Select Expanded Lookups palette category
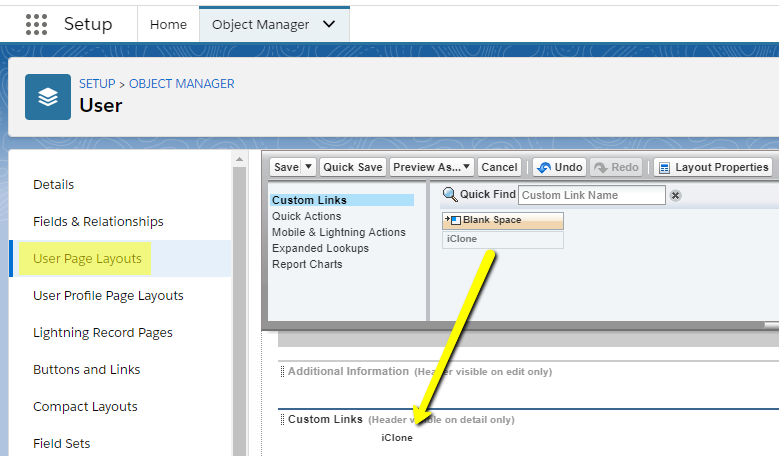The height and width of the screenshot is (456, 779). 320,248
